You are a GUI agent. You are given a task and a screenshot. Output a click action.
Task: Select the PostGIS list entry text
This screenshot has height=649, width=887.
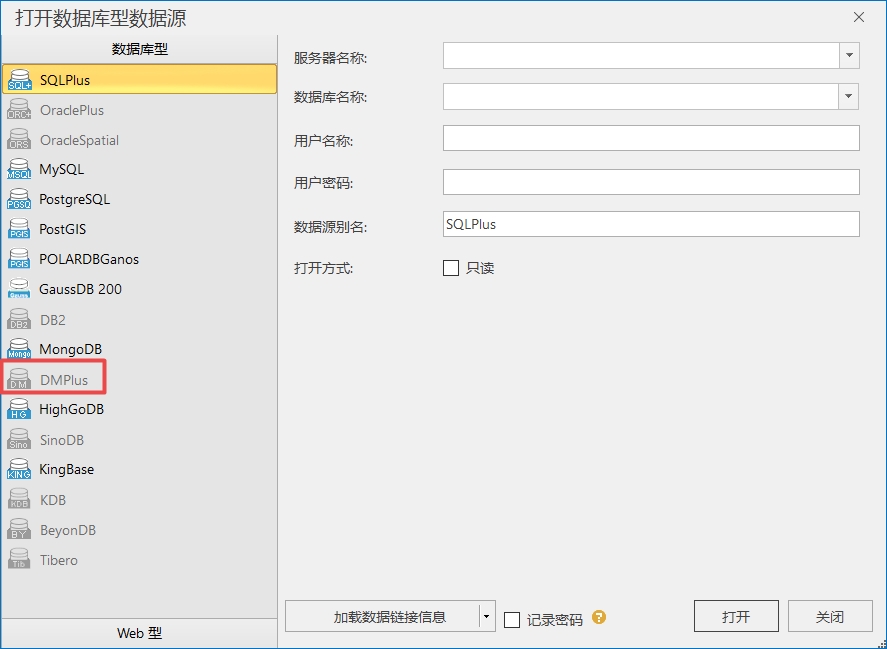point(63,229)
